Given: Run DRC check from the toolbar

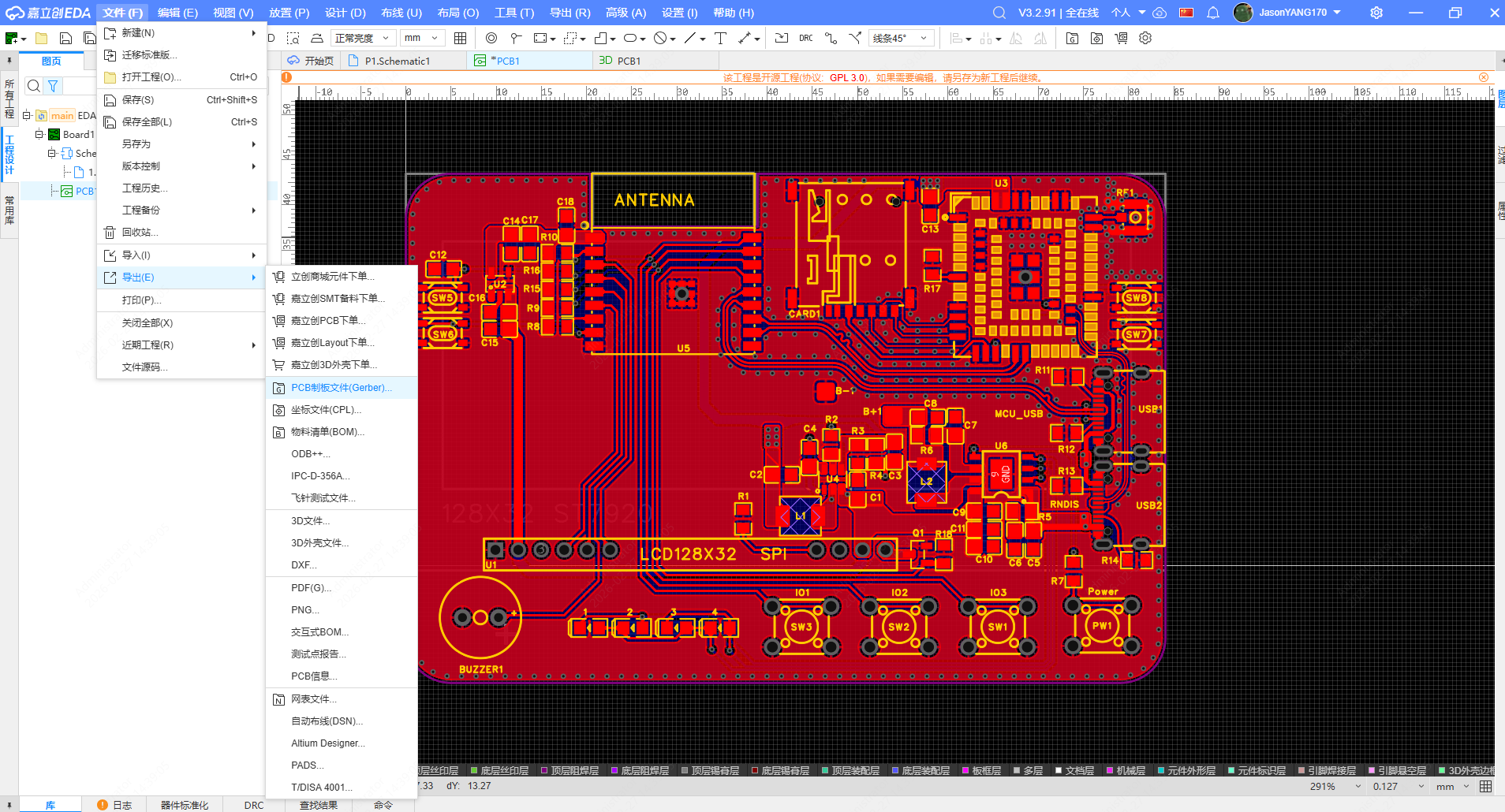Looking at the screenshot, I should [x=805, y=38].
